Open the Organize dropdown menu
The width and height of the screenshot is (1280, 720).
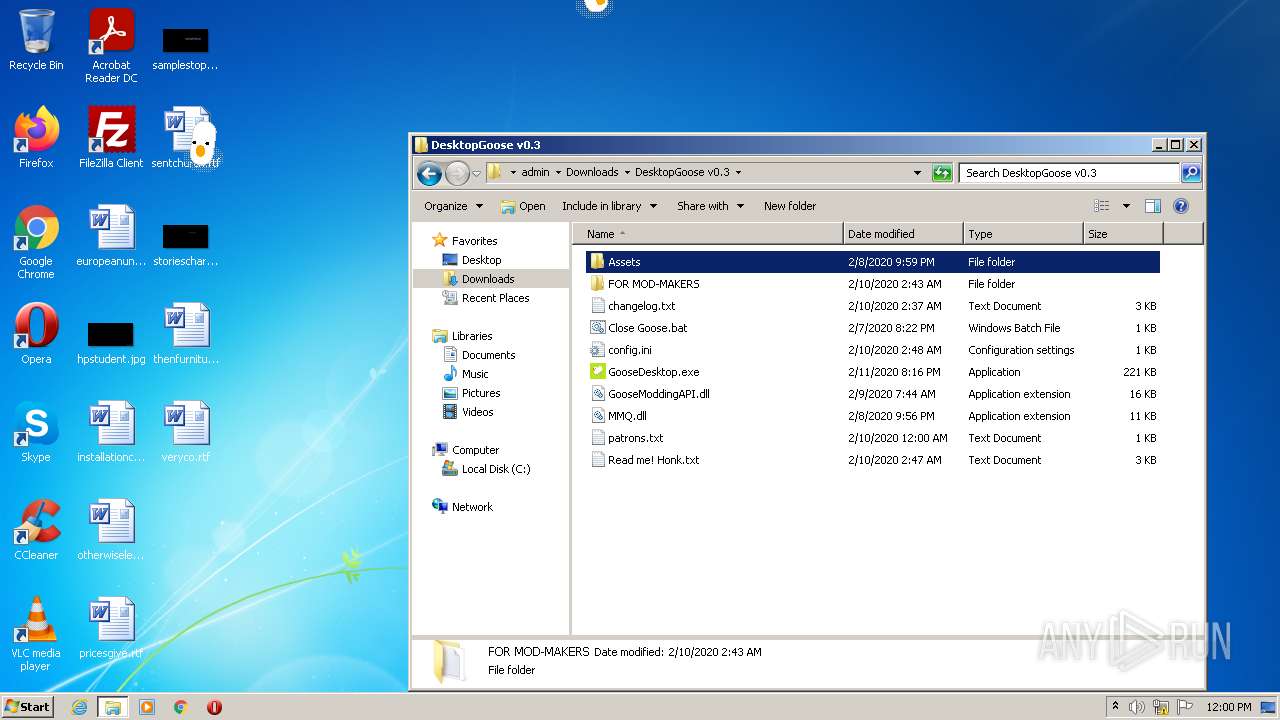coord(453,206)
